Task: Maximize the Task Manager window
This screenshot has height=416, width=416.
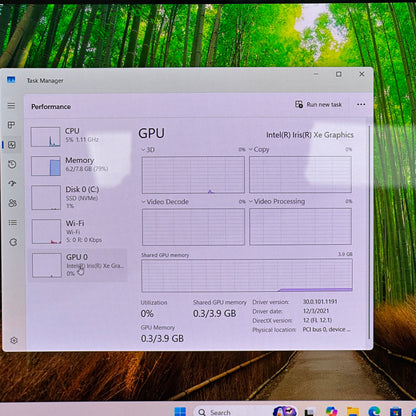Action: pos(339,74)
